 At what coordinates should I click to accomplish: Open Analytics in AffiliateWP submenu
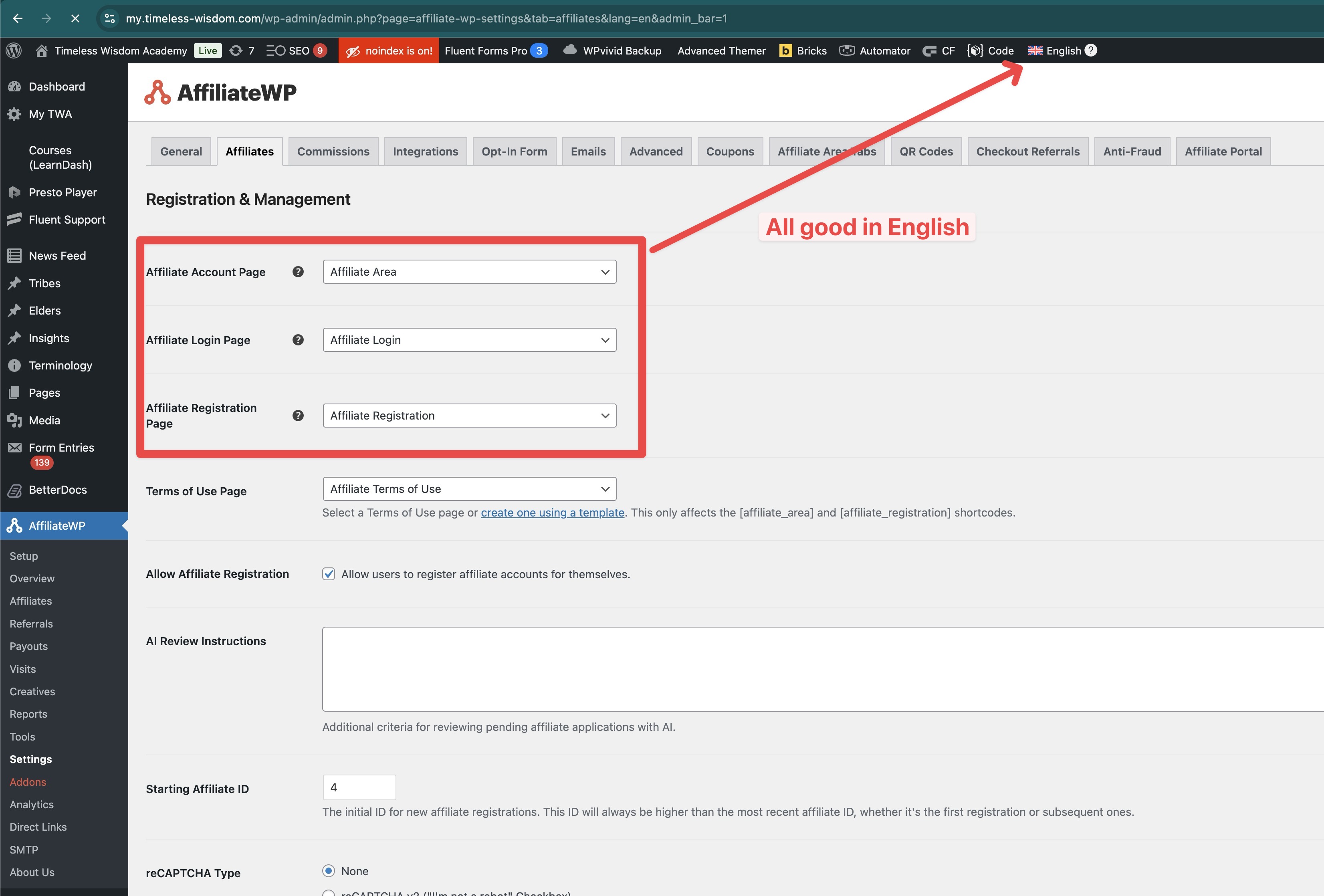tap(32, 804)
